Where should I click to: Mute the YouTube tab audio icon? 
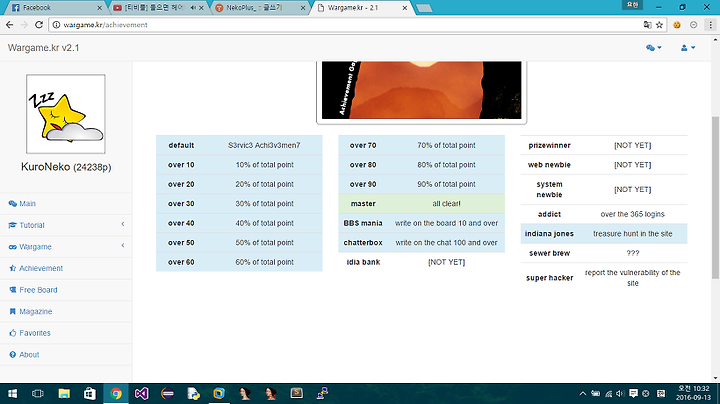(193, 8)
